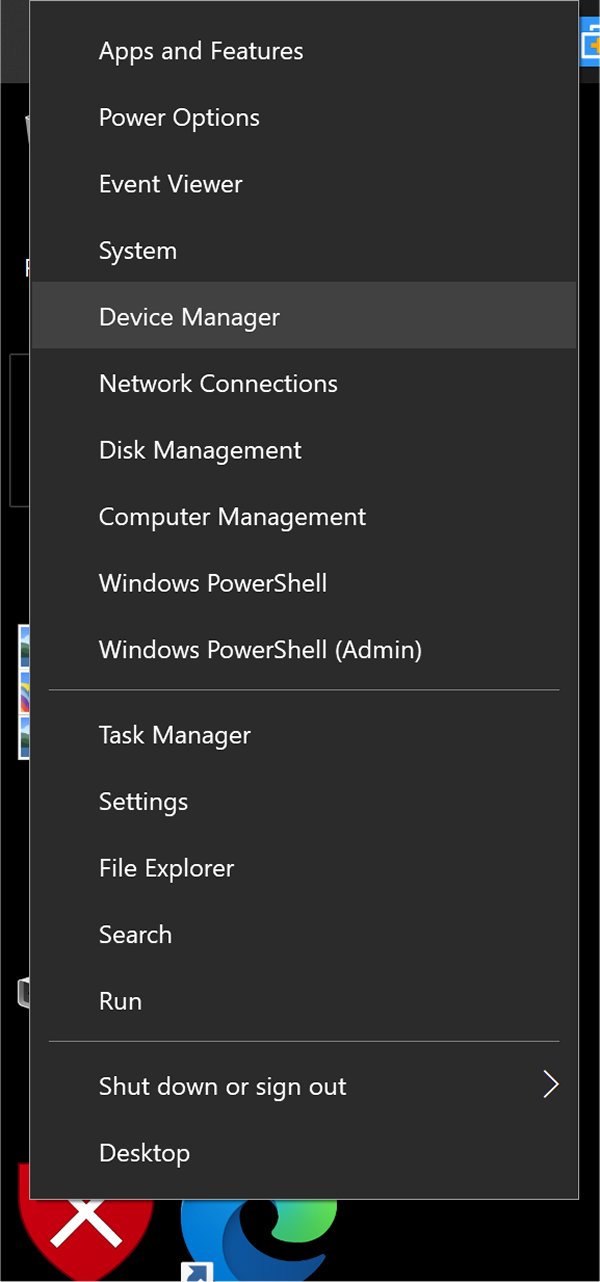The width and height of the screenshot is (600, 1282).
Task: Select Desktop to show the desktop
Action: [144, 1152]
